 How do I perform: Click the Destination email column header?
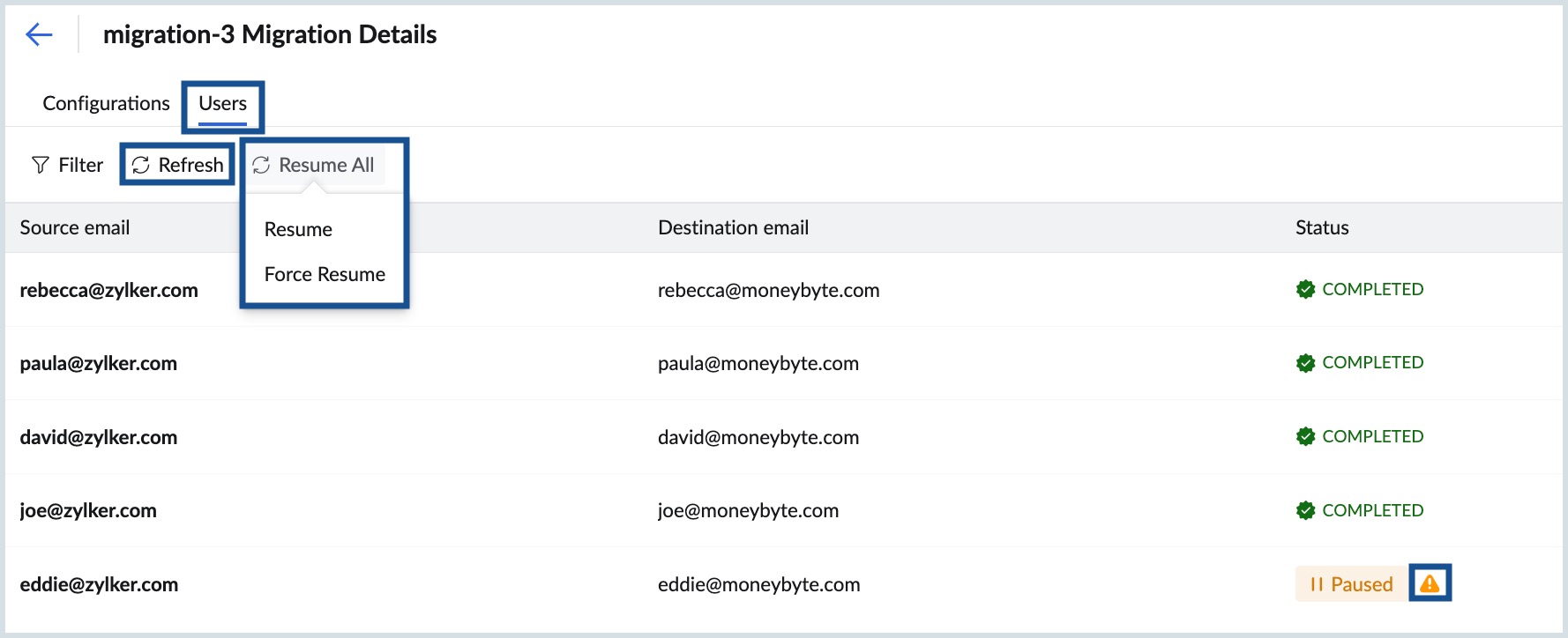(733, 228)
